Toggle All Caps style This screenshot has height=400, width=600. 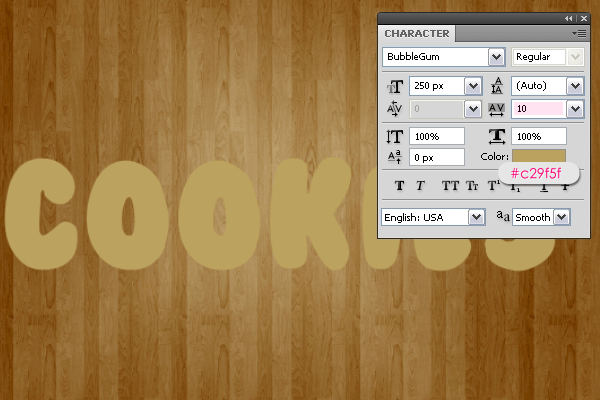point(450,186)
